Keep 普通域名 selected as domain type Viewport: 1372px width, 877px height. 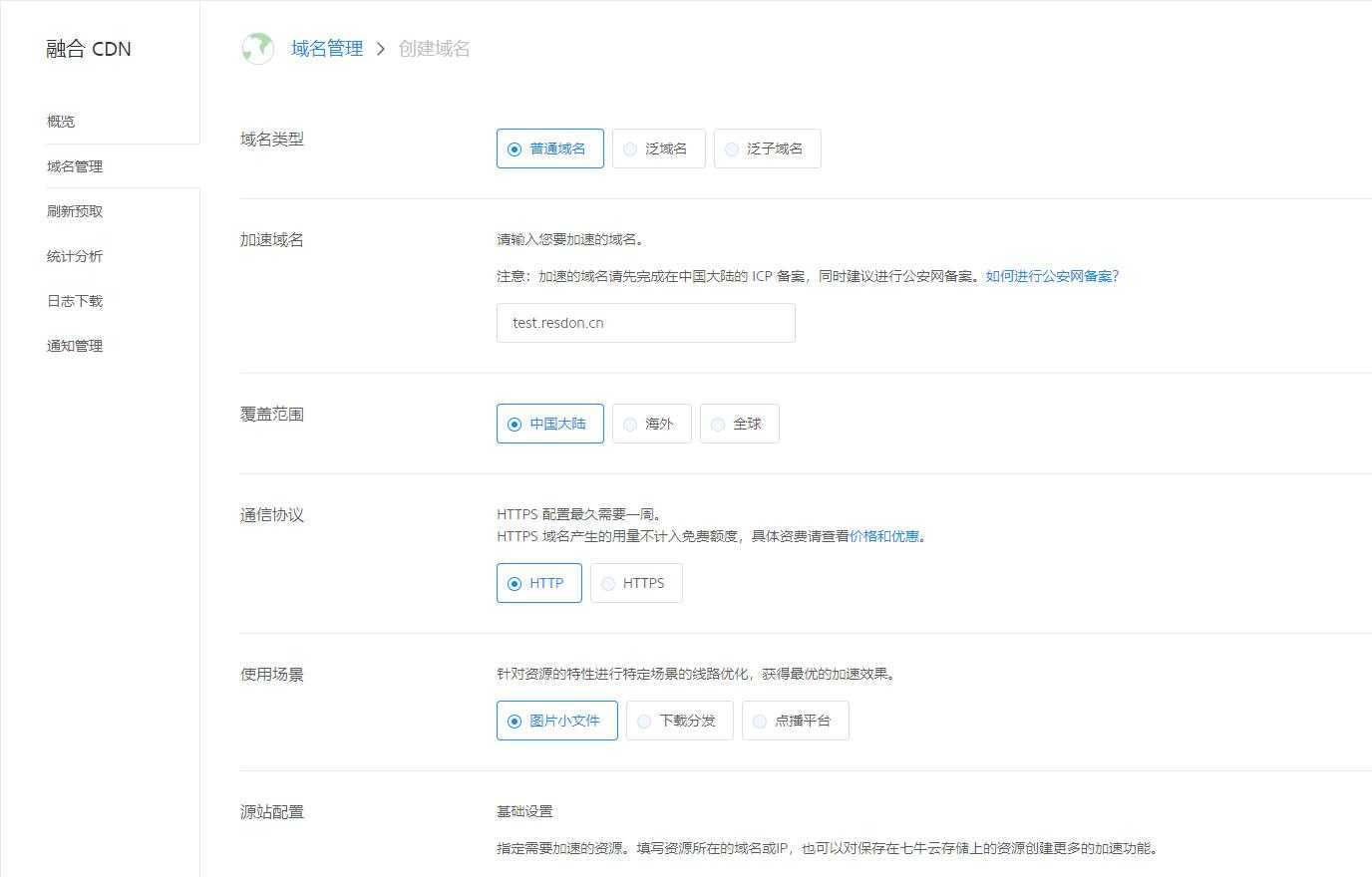[x=549, y=147]
